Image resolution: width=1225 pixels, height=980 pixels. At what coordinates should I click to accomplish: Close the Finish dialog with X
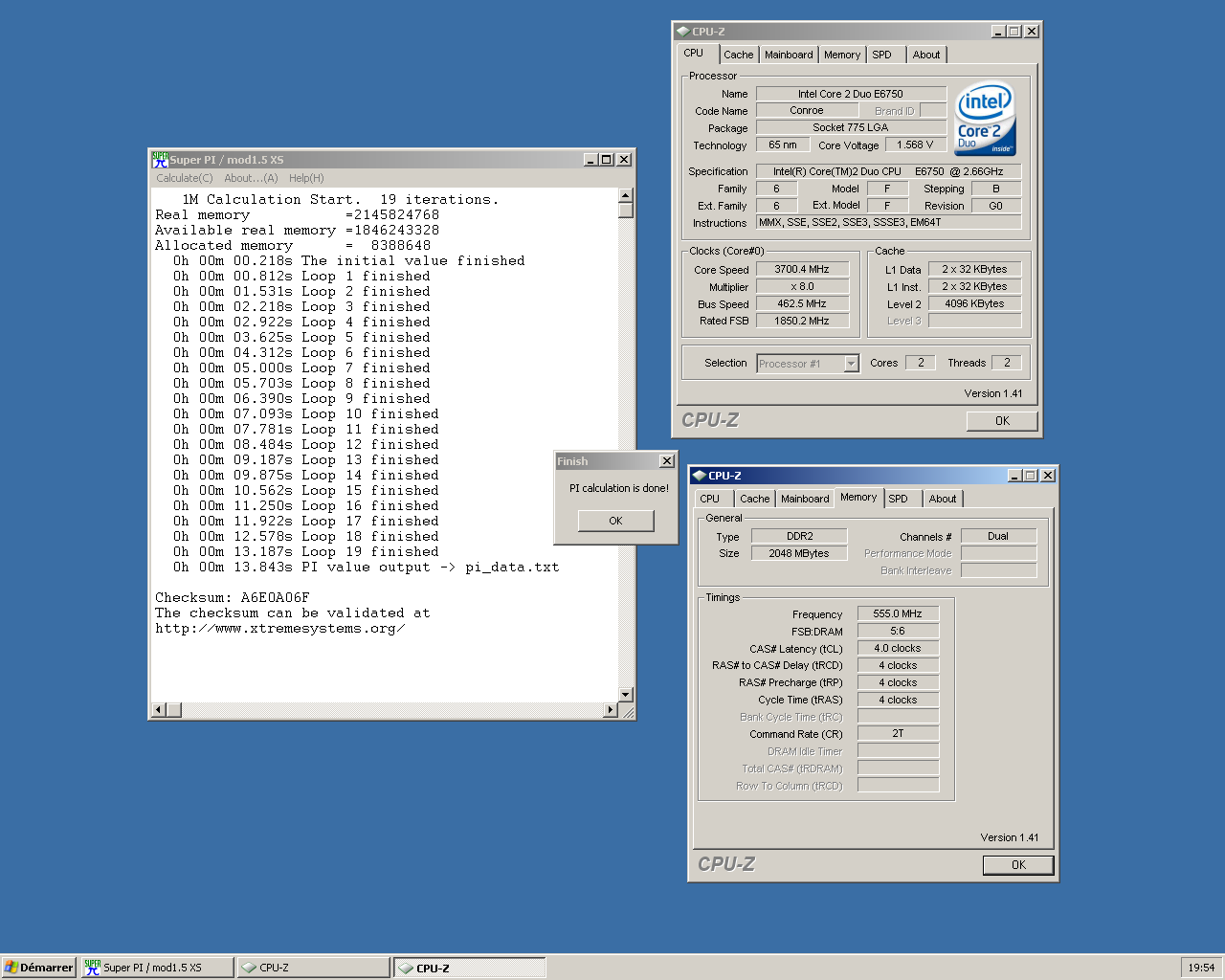(x=667, y=461)
